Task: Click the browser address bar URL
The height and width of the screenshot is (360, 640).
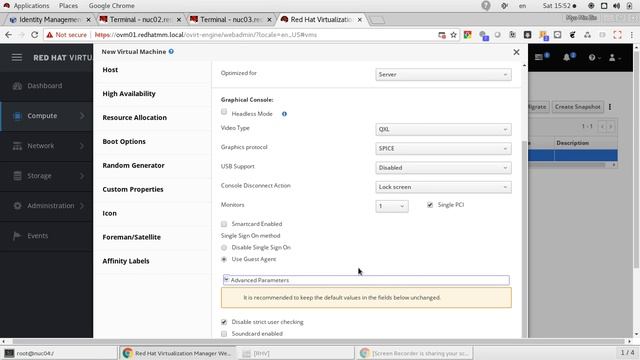Action: [x=206, y=35]
